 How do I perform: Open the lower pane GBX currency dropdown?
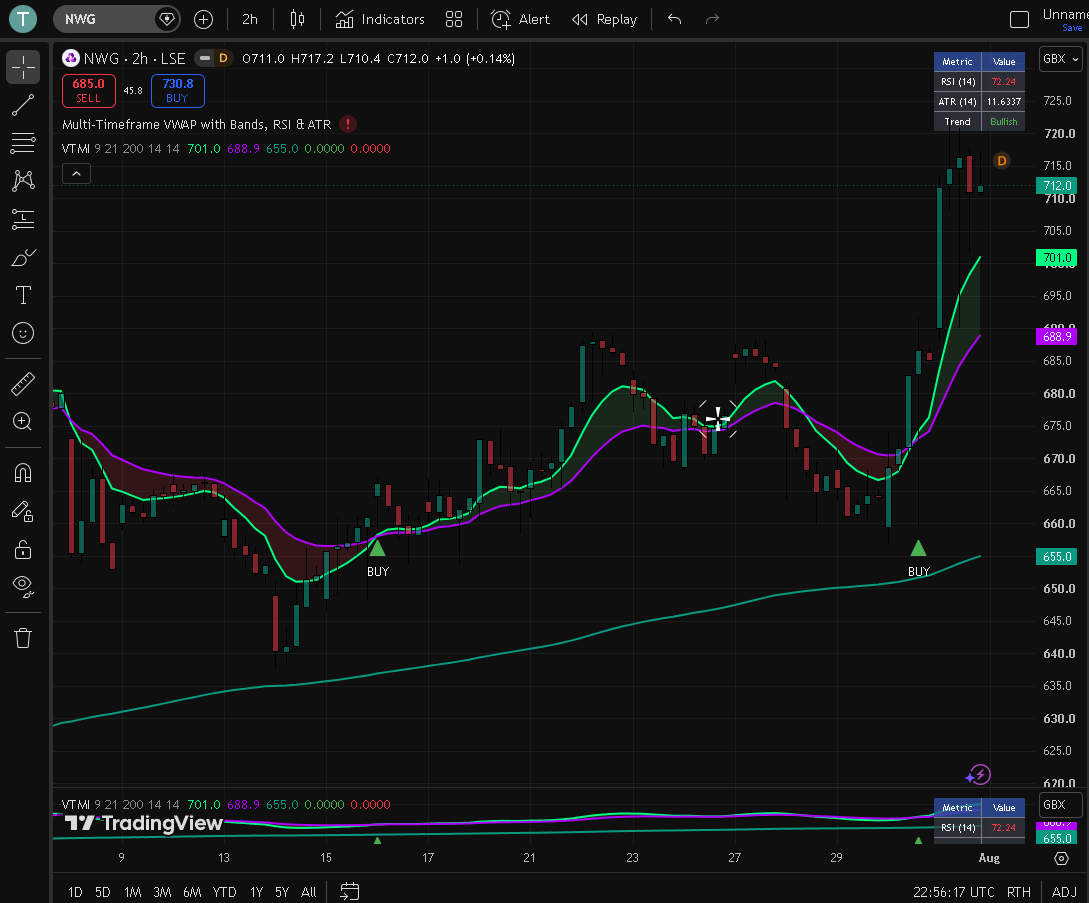1061,804
